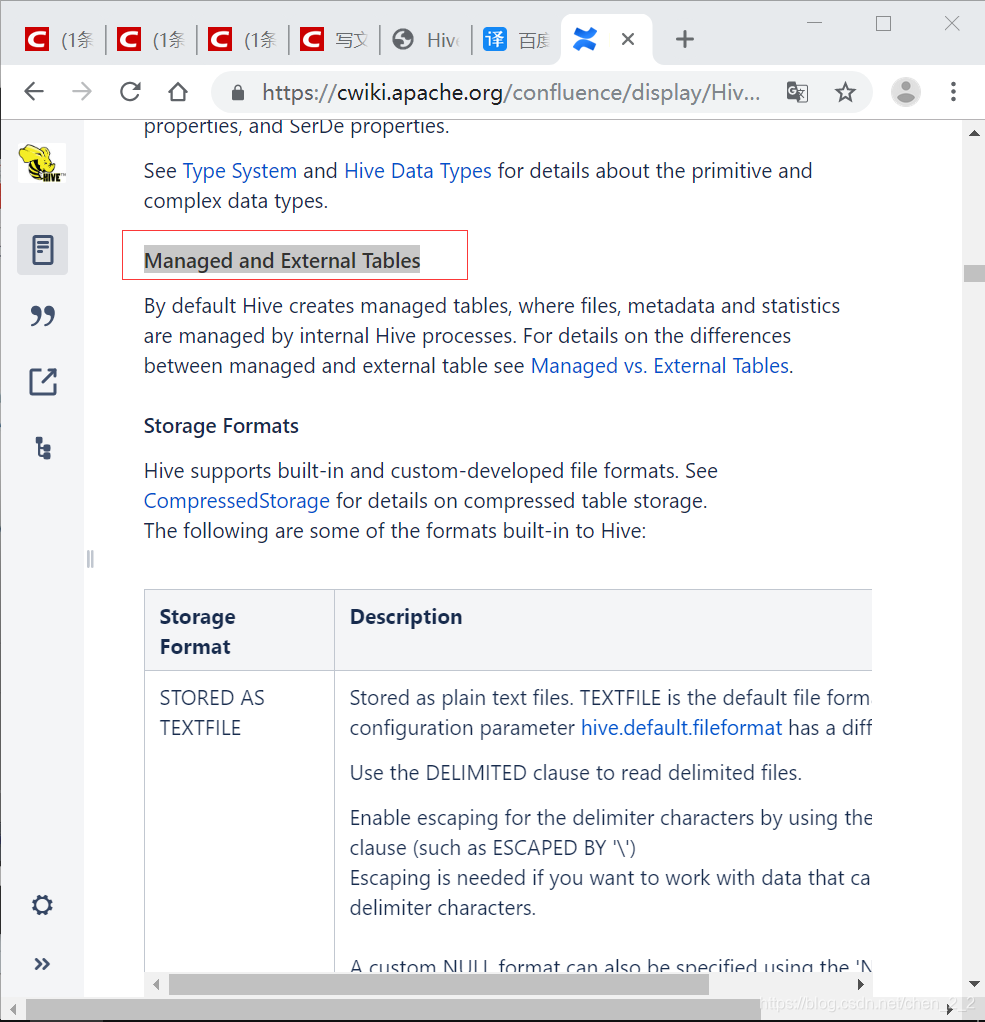Open the Blog quote icon in sidebar
The height and width of the screenshot is (1022, 985).
[42, 316]
